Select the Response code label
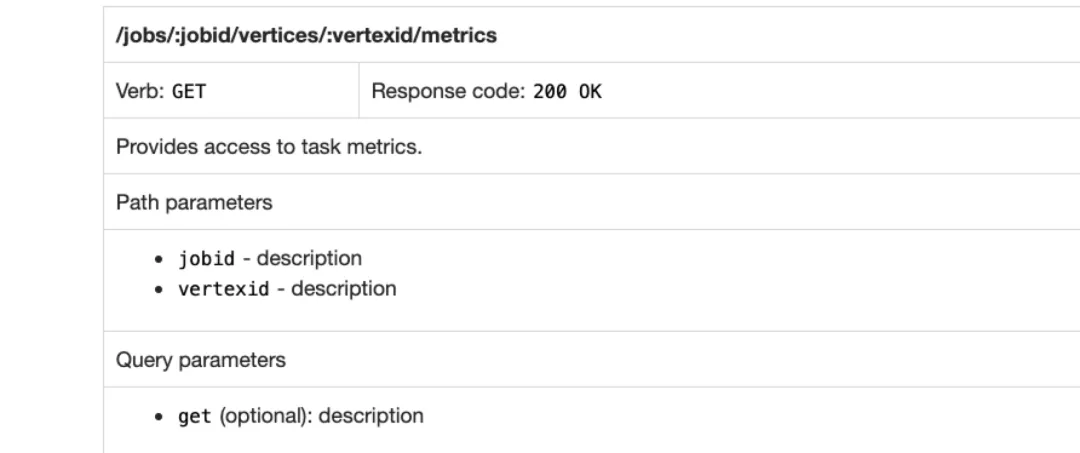1080x453 pixels. click(x=449, y=91)
